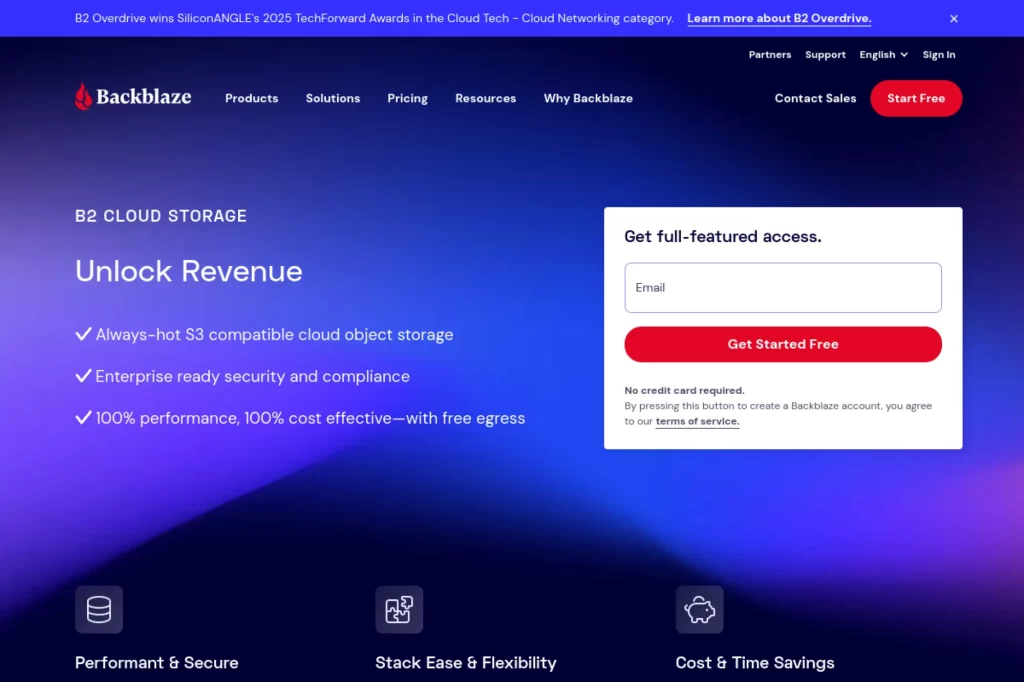Open the Solutions menu
The width and height of the screenshot is (1024, 682).
point(333,98)
